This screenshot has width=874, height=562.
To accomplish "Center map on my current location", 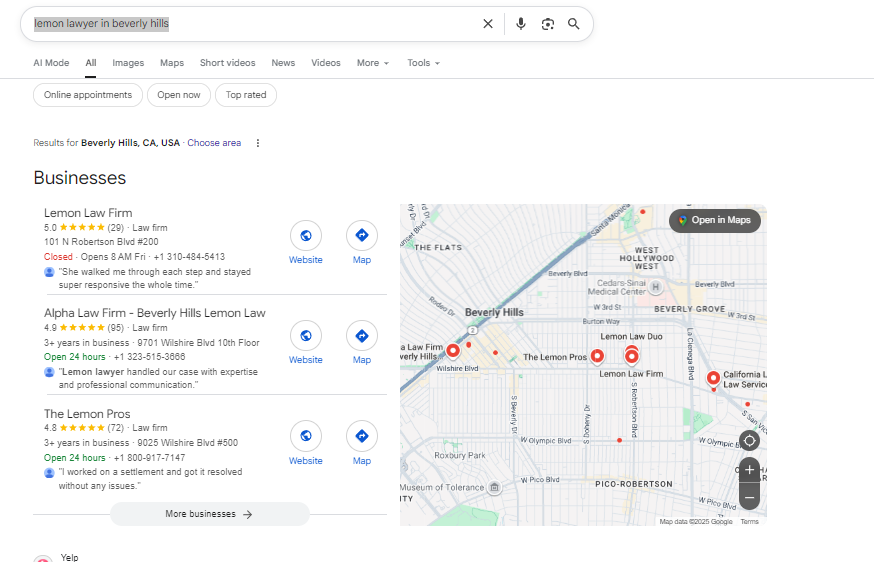I will [750, 440].
